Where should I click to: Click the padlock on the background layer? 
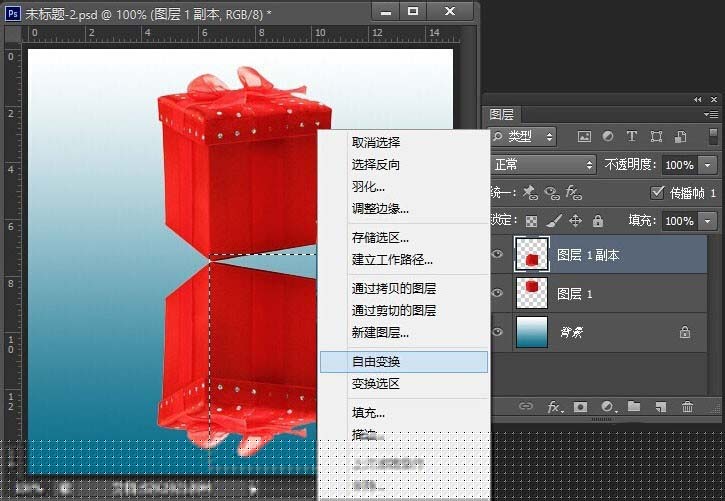(685, 332)
